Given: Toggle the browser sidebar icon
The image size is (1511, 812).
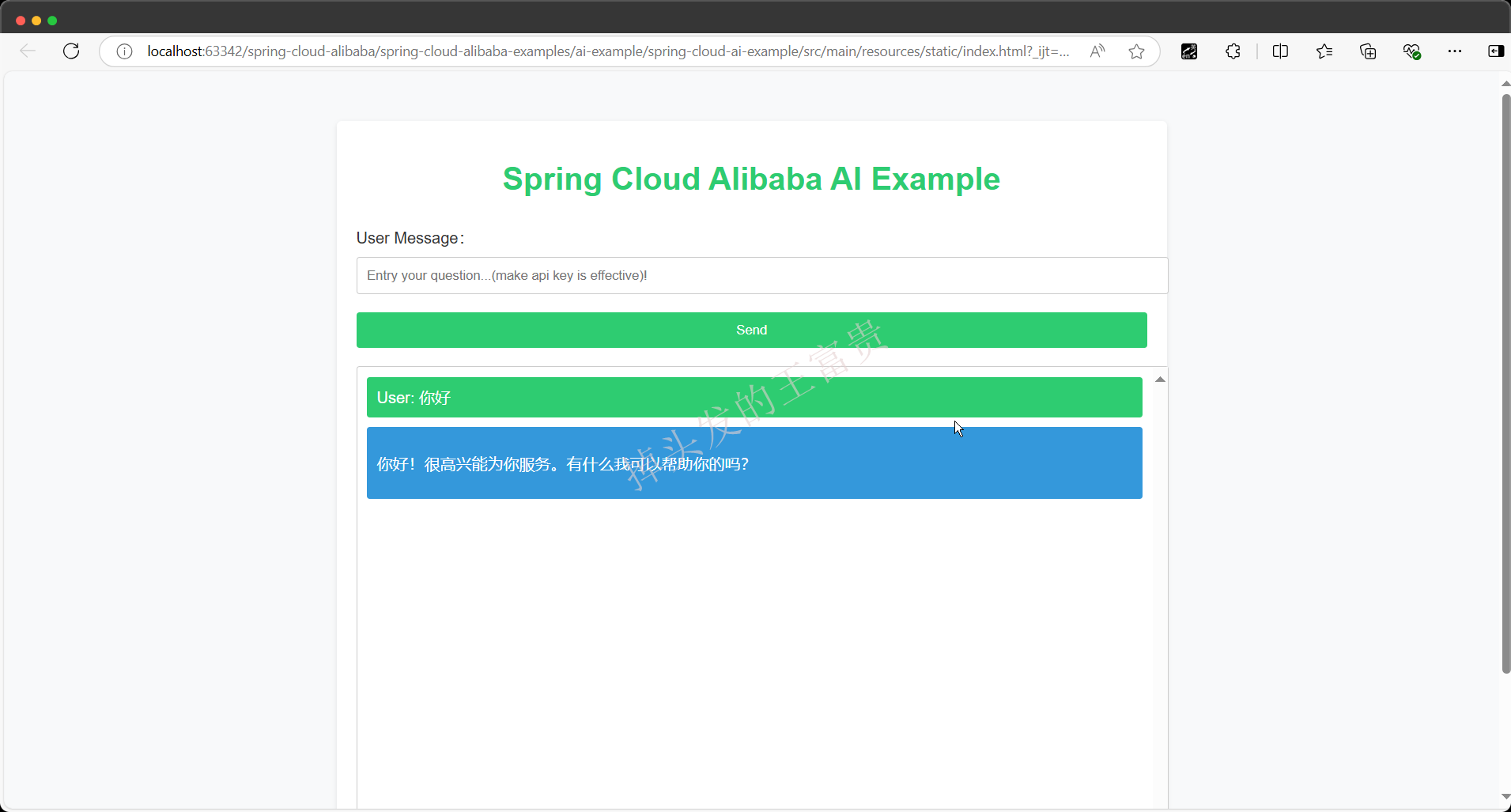Looking at the screenshot, I should (x=1496, y=51).
